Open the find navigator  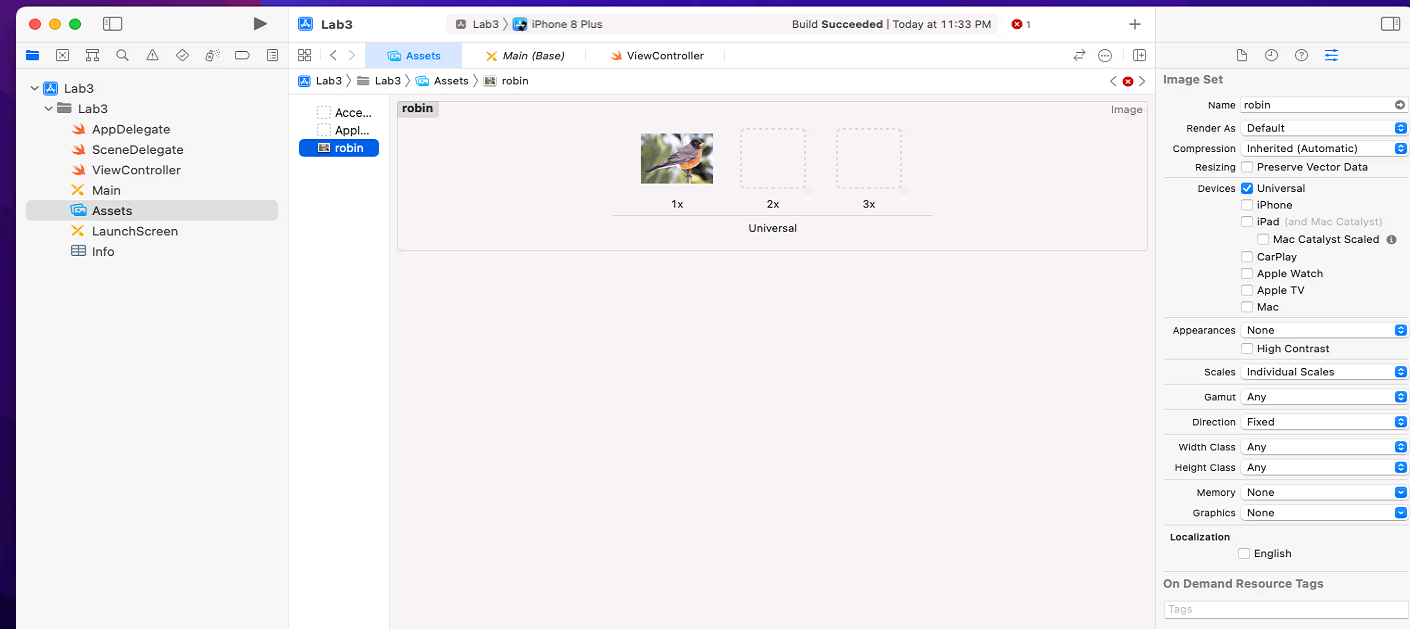122,55
